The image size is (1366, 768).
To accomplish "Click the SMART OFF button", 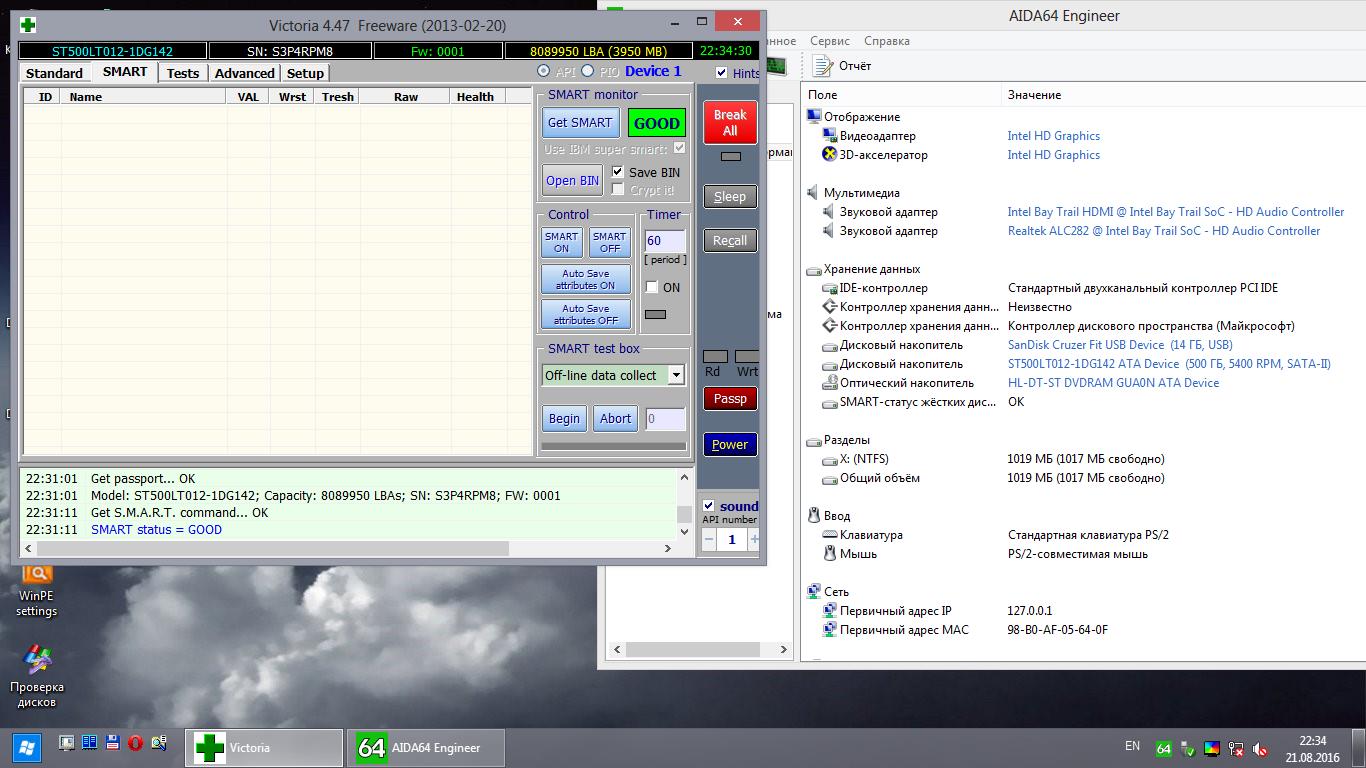I will point(610,243).
